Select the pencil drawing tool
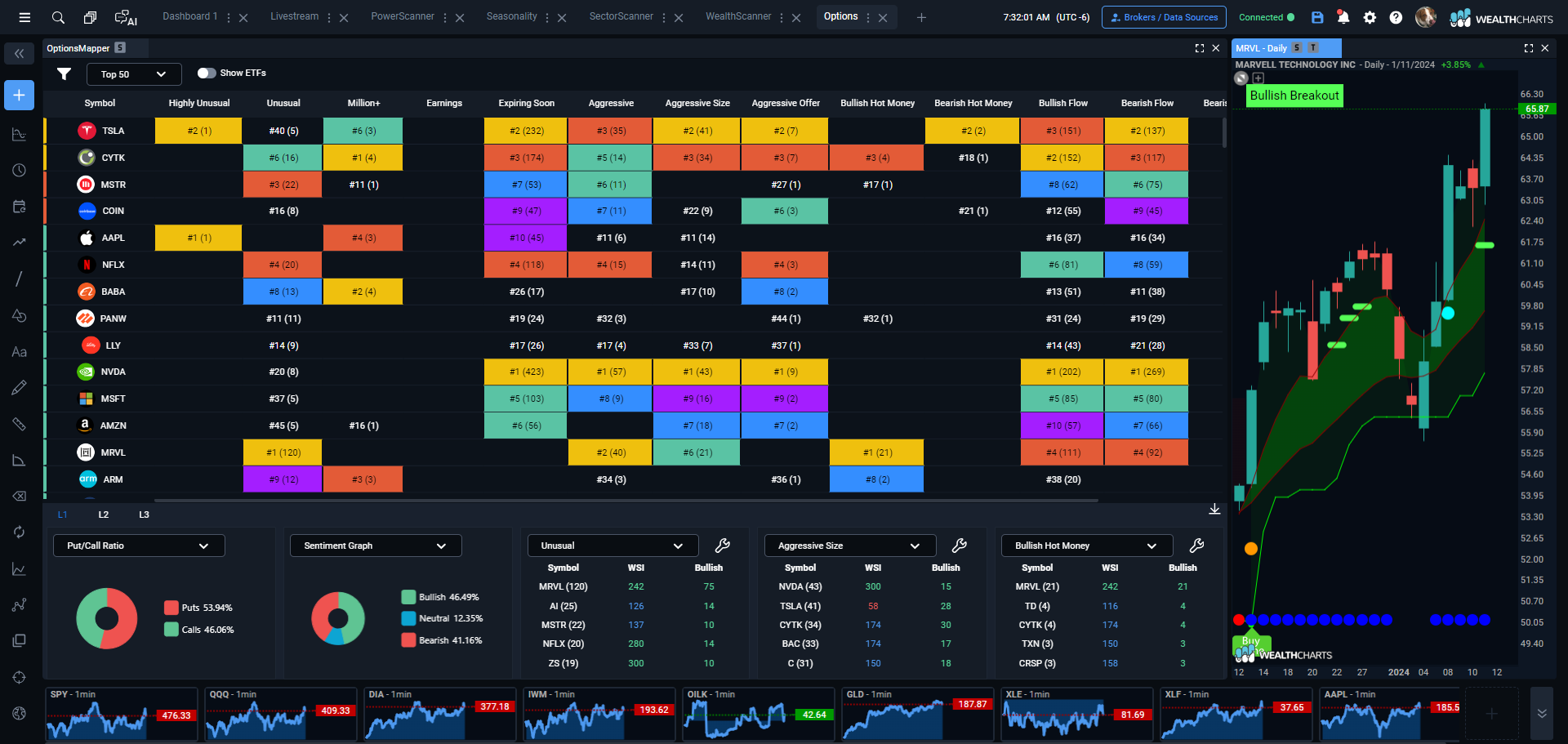 (19, 388)
